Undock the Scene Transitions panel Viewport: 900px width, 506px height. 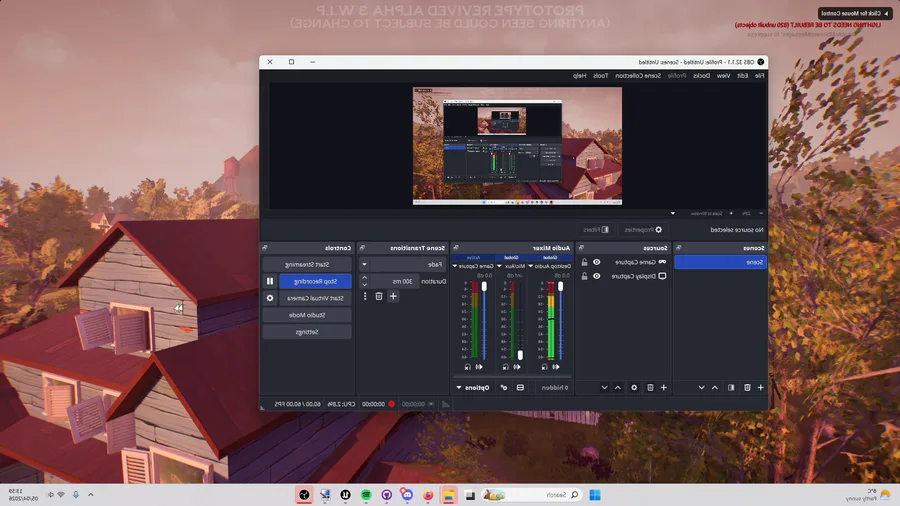[362, 248]
